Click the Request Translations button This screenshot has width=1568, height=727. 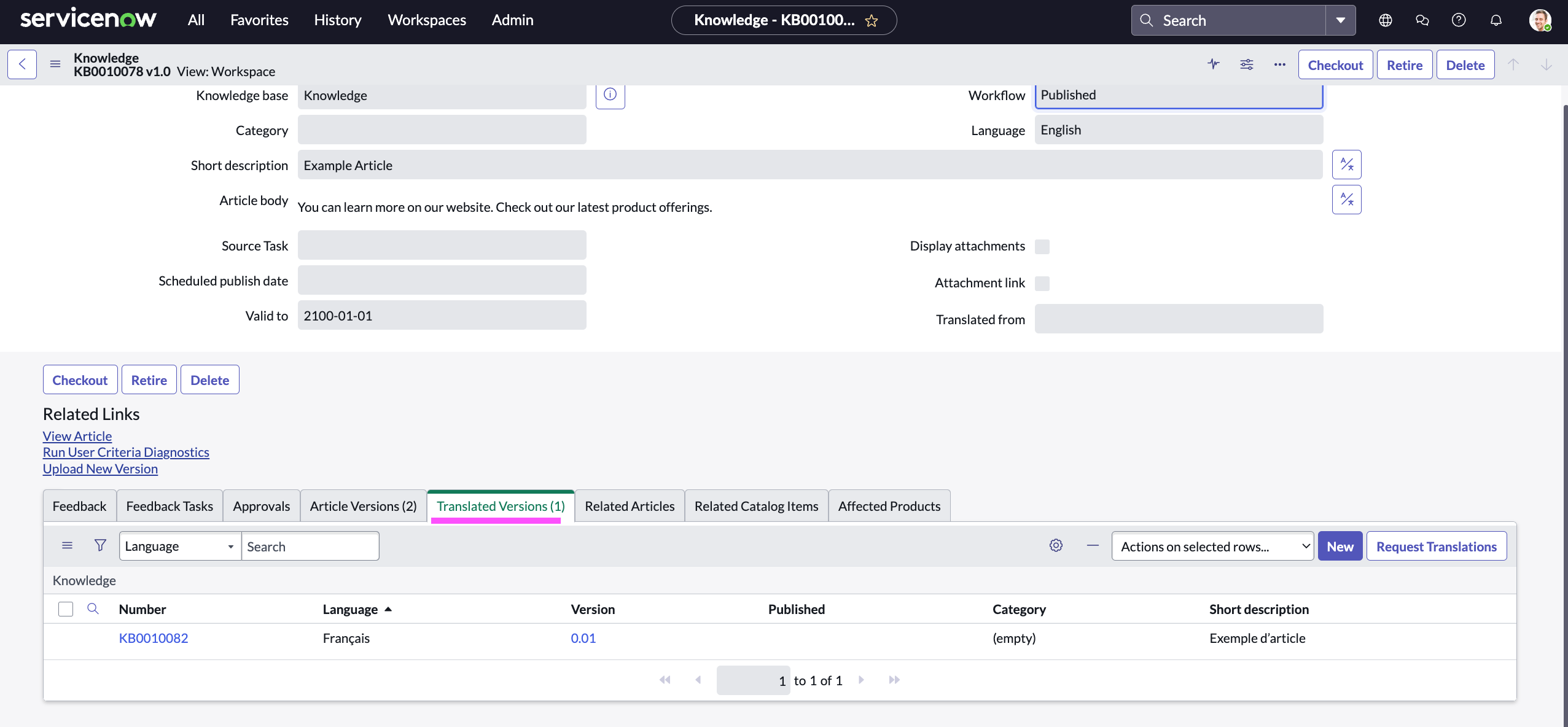point(1436,546)
